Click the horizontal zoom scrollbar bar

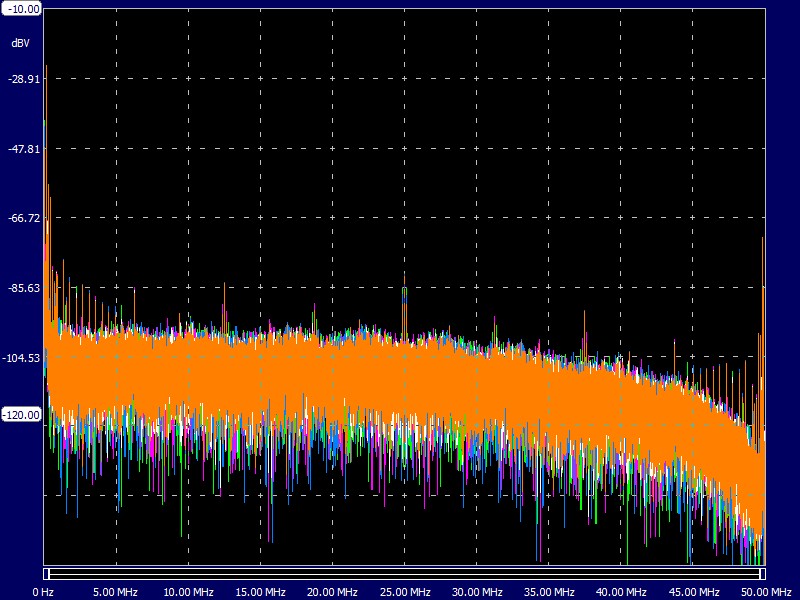coord(405,574)
